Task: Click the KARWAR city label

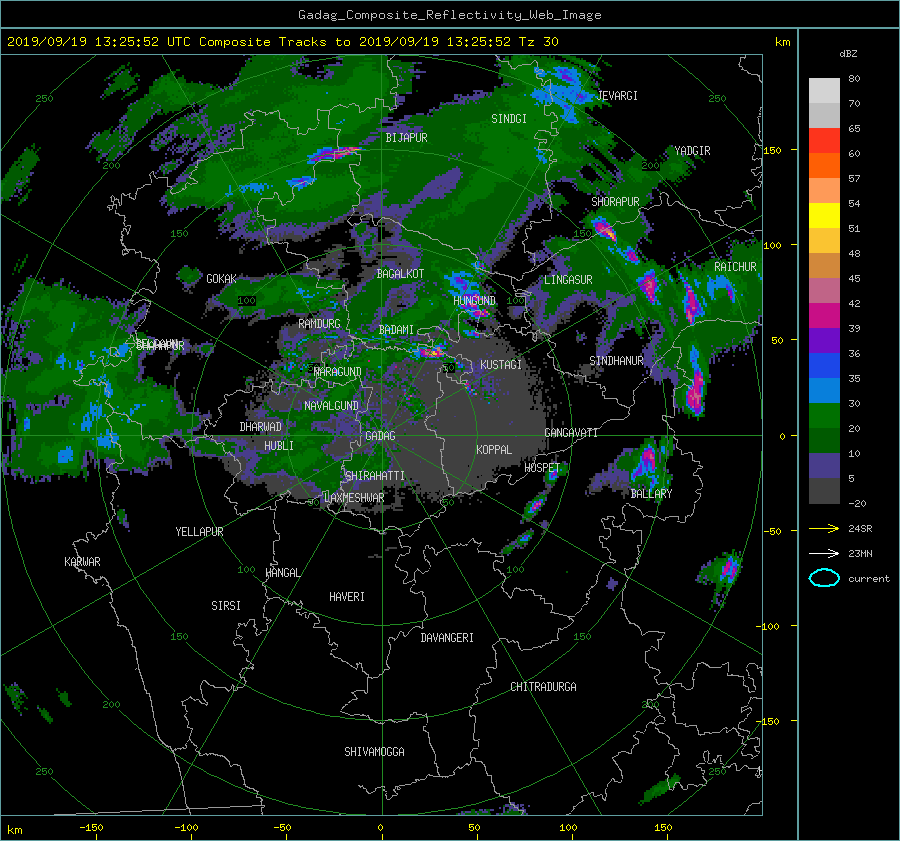Action: [x=82, y=562]
